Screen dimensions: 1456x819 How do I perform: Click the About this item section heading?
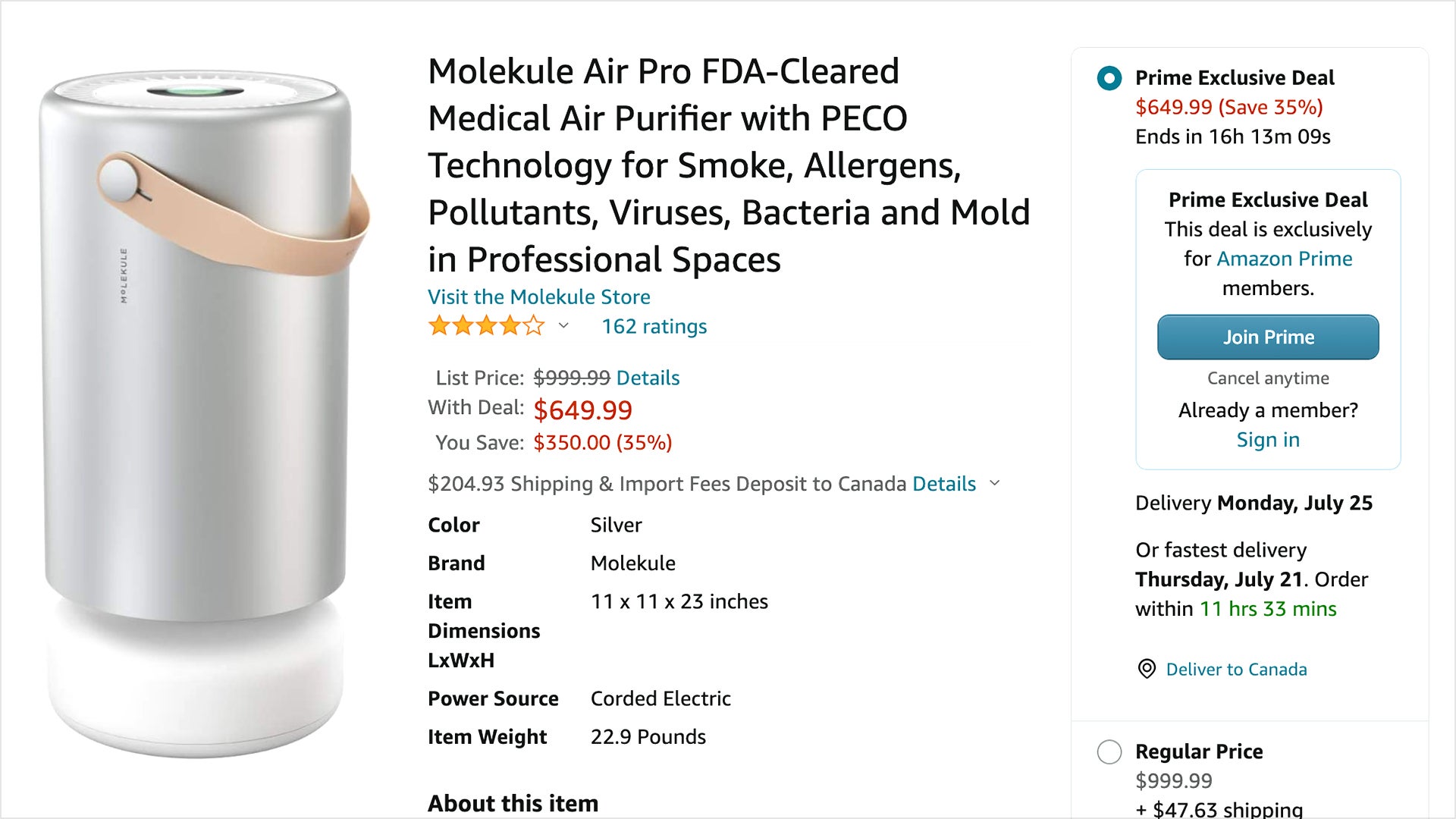(x=513, y=802)
